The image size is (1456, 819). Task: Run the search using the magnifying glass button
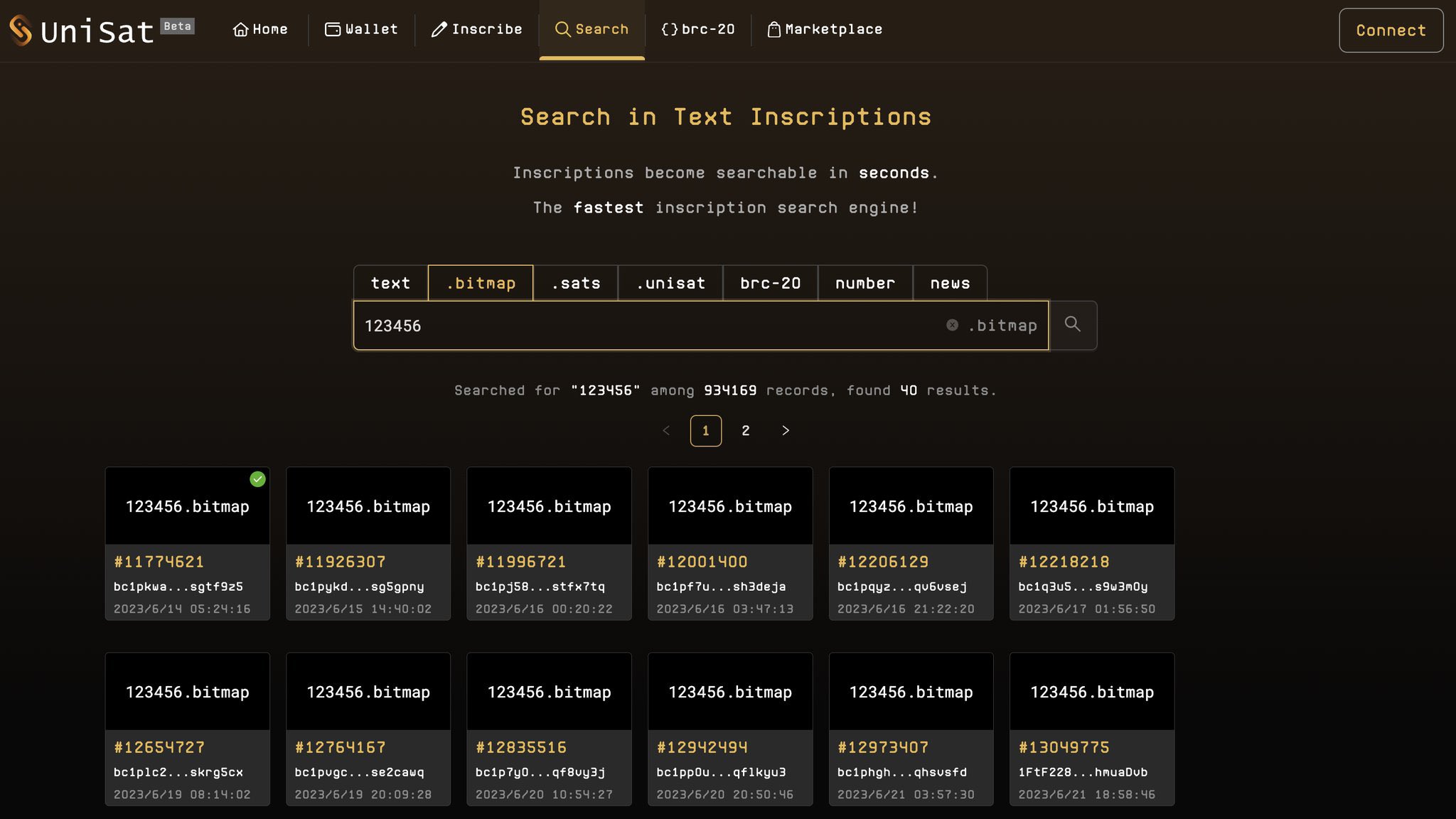click(x=1073, y=325)
